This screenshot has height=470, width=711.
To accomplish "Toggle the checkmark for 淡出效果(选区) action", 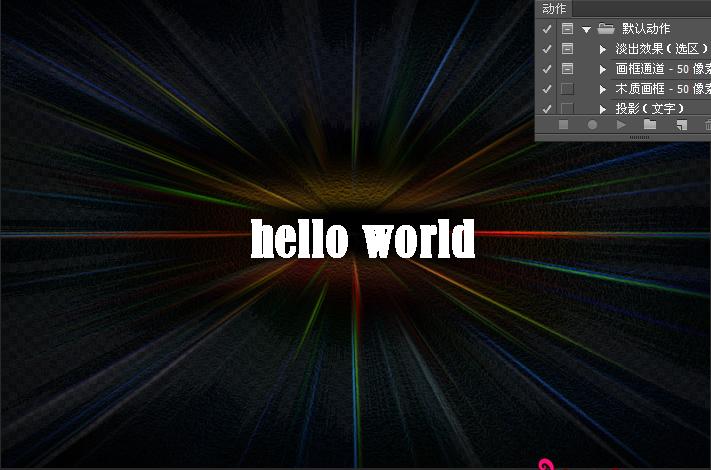I will [547, 49].
